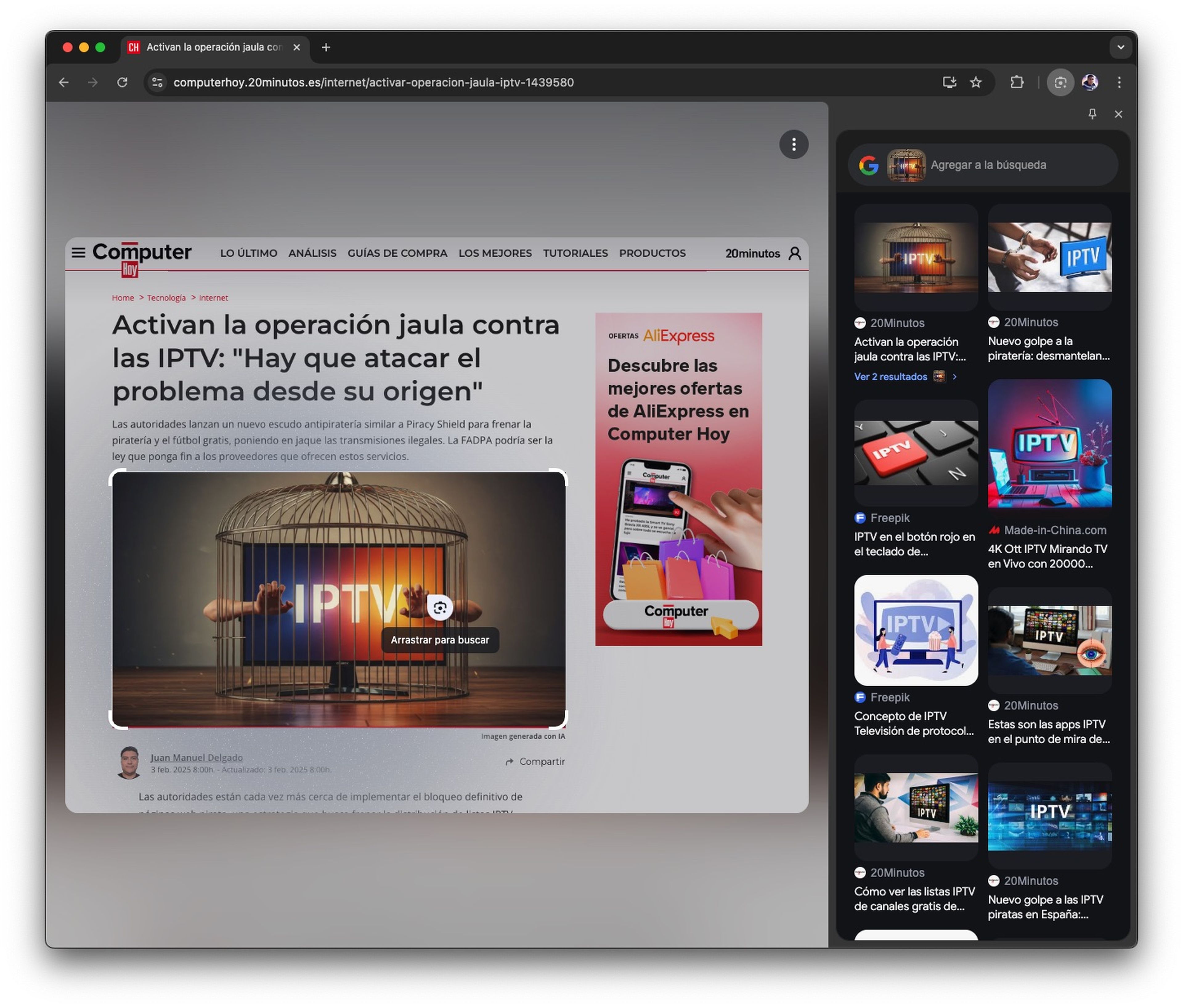Open the hamburger menu on Computer Hoy
The height and width of the screenshot is (1008, 1183).
[78, 252]
